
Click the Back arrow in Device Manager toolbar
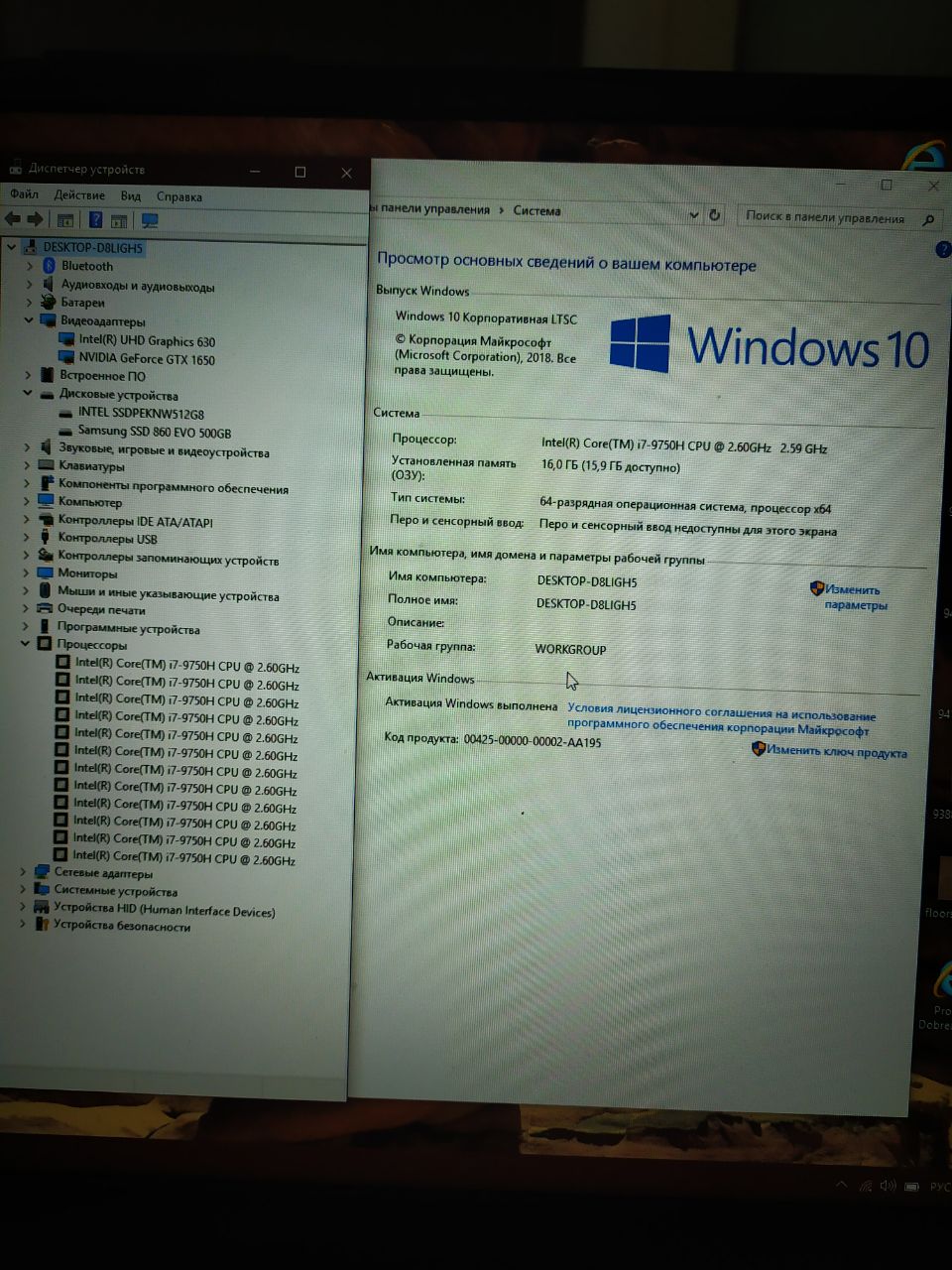coord(12,219)
